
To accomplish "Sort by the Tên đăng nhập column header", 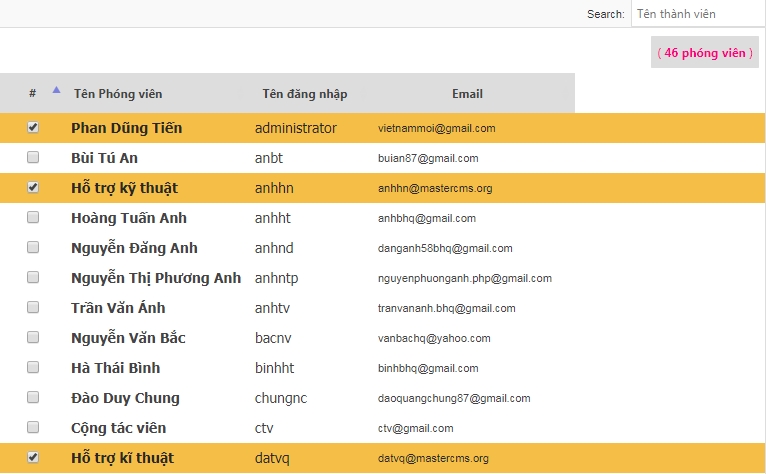I will point(305,93).
